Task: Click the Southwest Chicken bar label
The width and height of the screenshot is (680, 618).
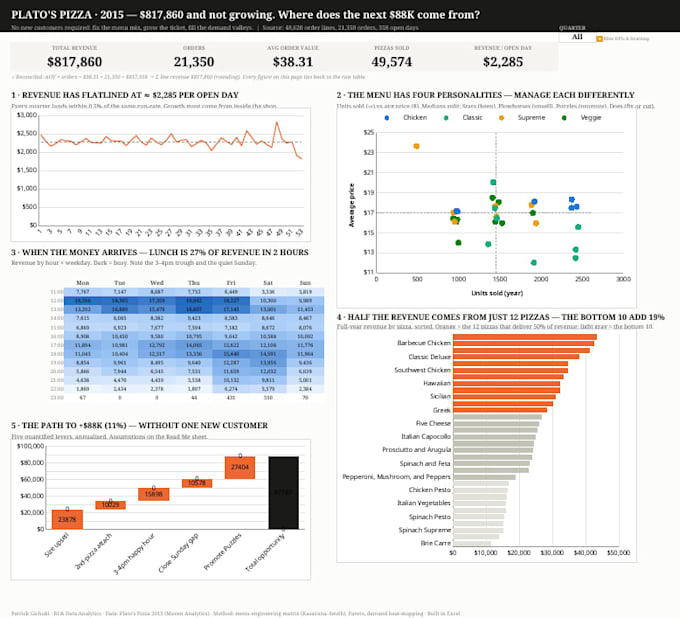Action: coord(422,370)
